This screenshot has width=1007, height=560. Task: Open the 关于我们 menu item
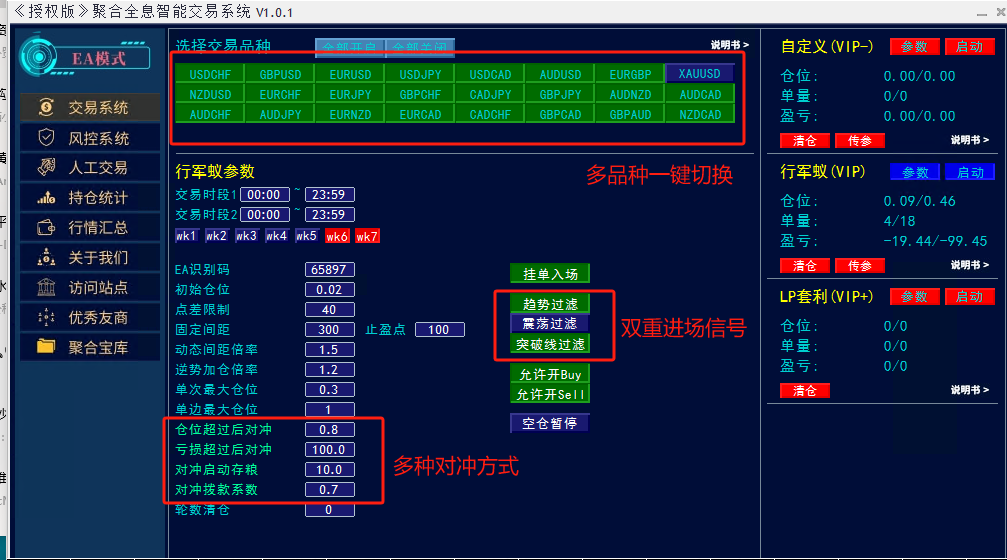91,258
